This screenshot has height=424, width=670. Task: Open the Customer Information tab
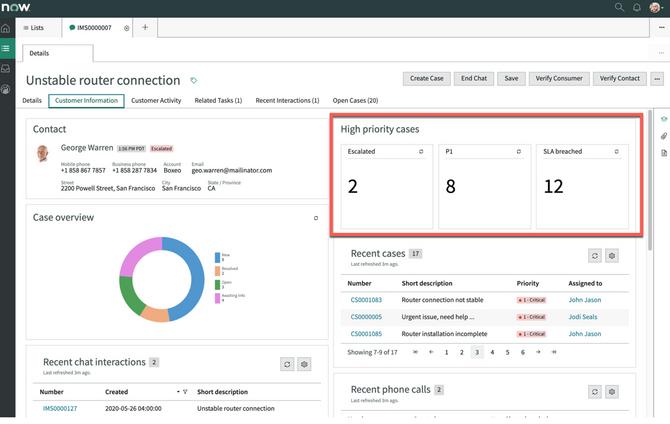point(86,101)
